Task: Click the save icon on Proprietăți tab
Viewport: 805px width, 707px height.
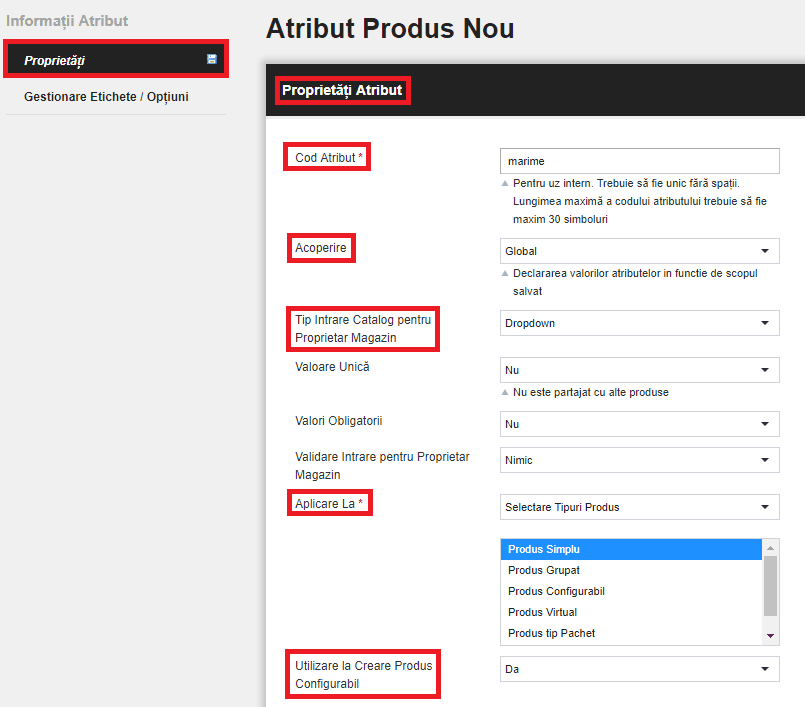Action: (x=212, y=59)
